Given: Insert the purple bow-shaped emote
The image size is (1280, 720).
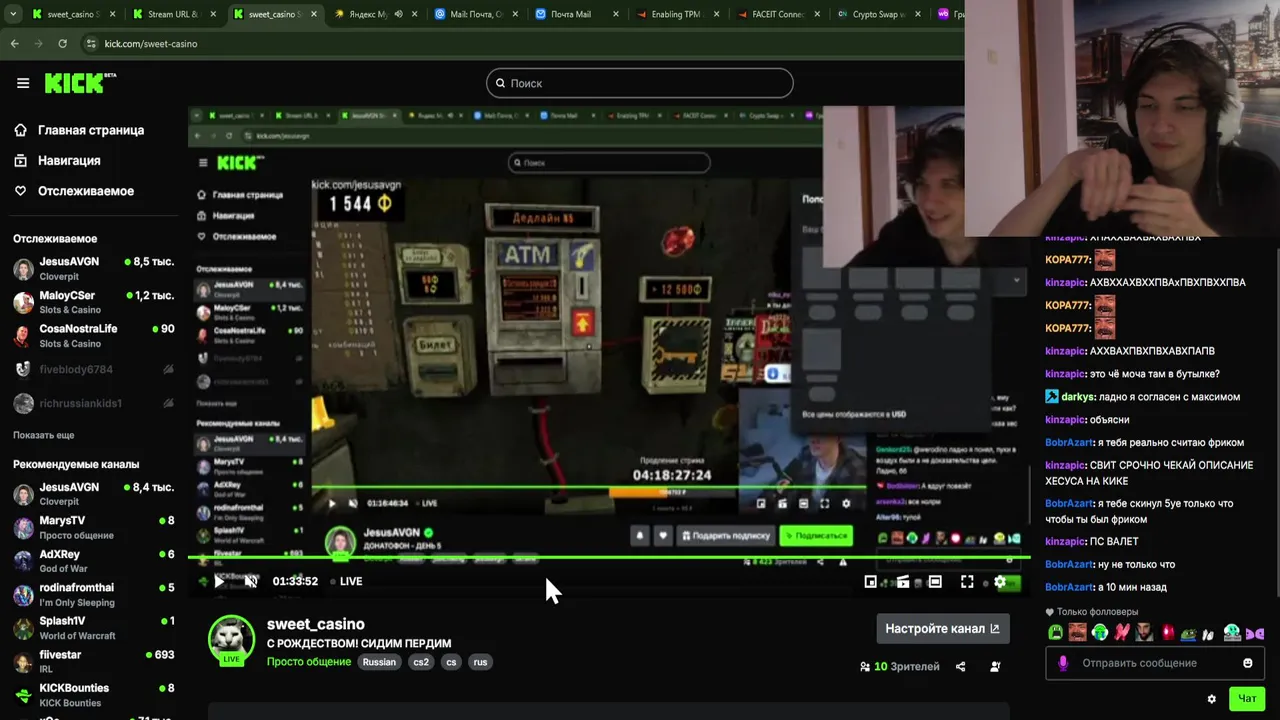Looking at the screenshot, I should point(1255,633).
